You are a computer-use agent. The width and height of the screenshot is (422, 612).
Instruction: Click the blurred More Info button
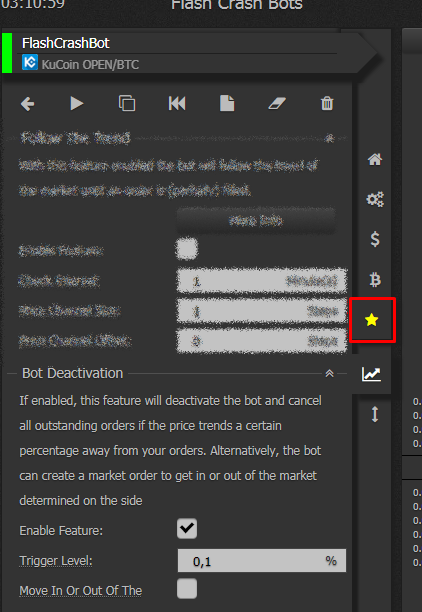pyautogui.click(x=256, y=221)
